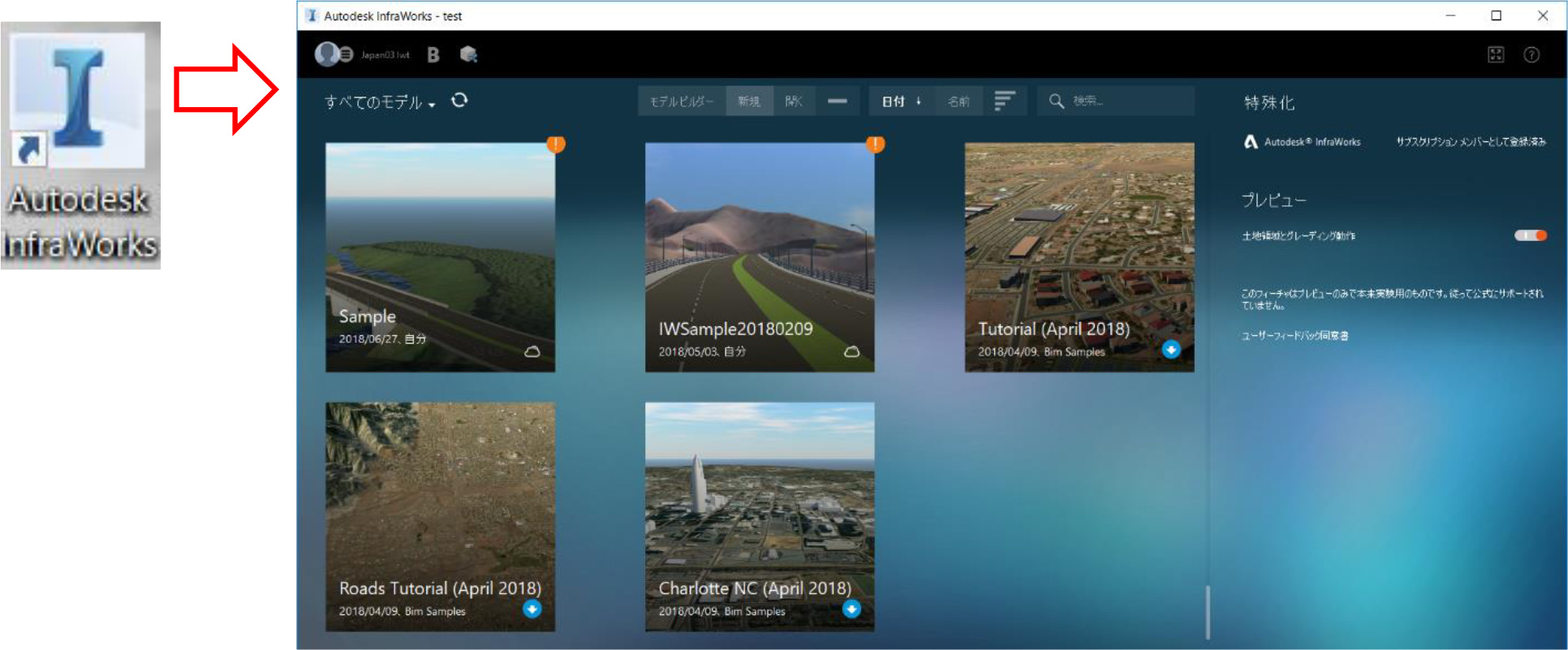Toggle the 土地領域とグレーディング動作 preview switch
1568x650 pixels.
pyautogui.click(x=1530, y=235)
